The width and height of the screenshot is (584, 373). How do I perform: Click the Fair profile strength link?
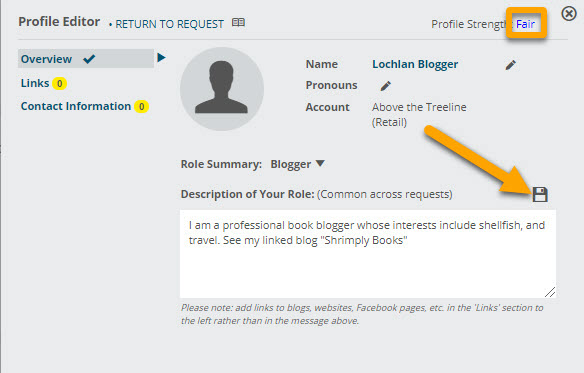coord(525,24)
